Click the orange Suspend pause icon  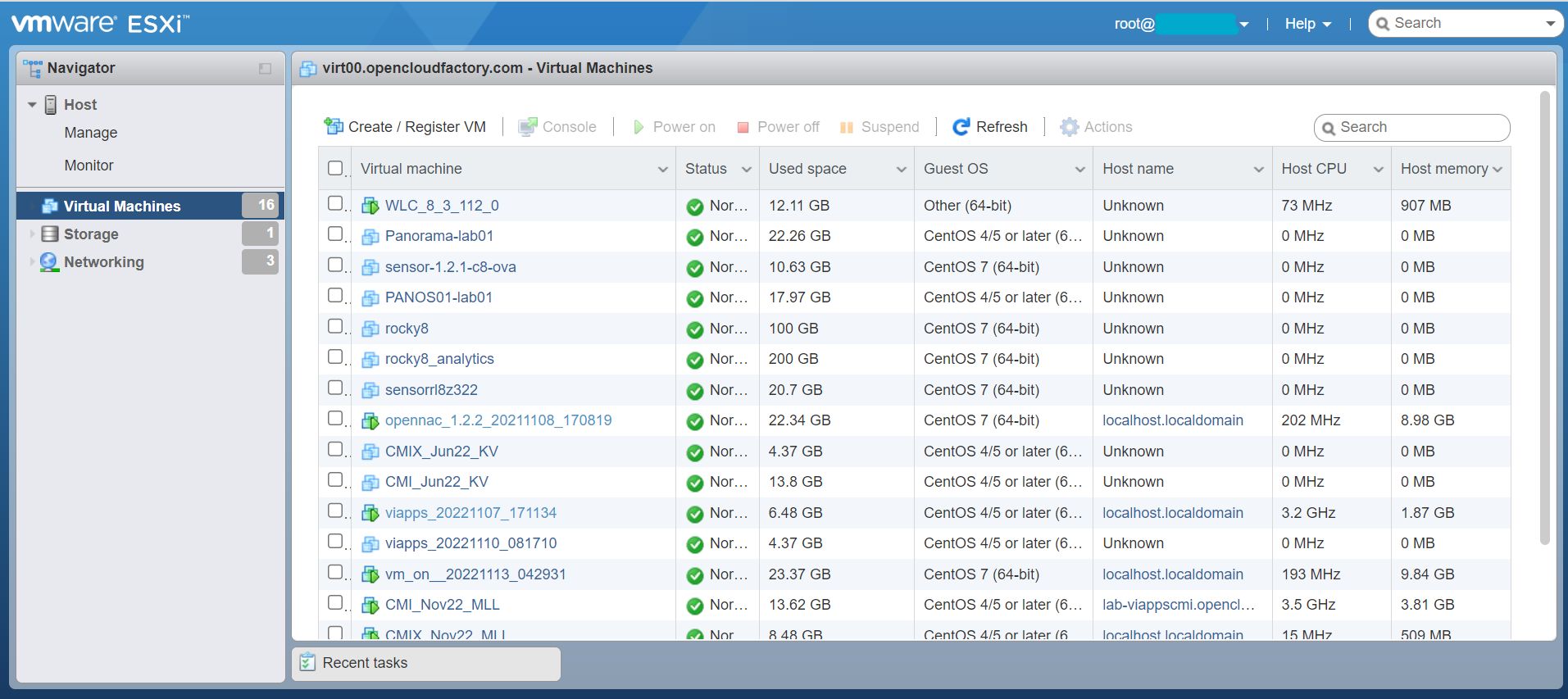(847, 127)
